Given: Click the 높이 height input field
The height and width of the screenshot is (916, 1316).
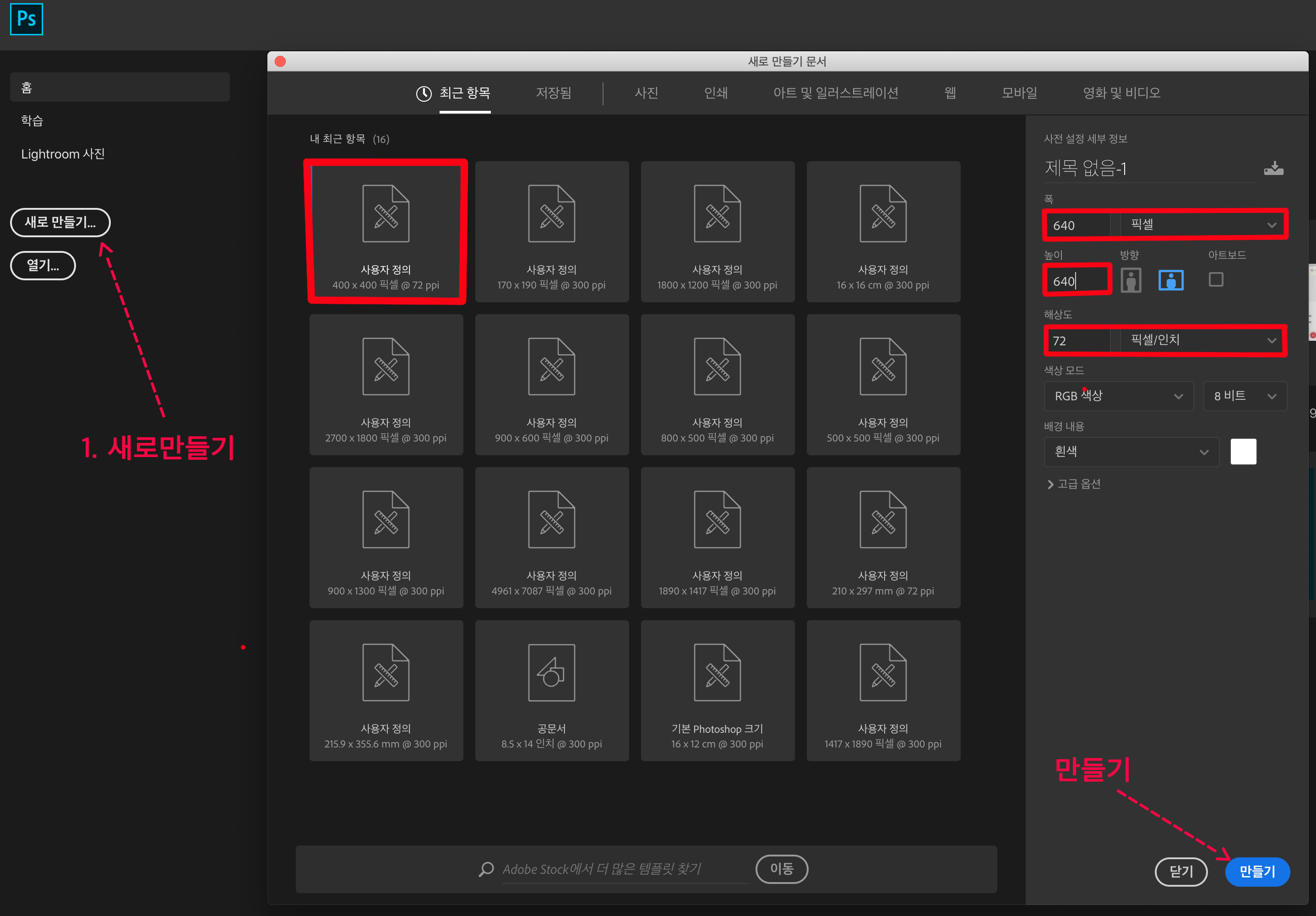Looking at the screenshot, I should pos(1077,281).
